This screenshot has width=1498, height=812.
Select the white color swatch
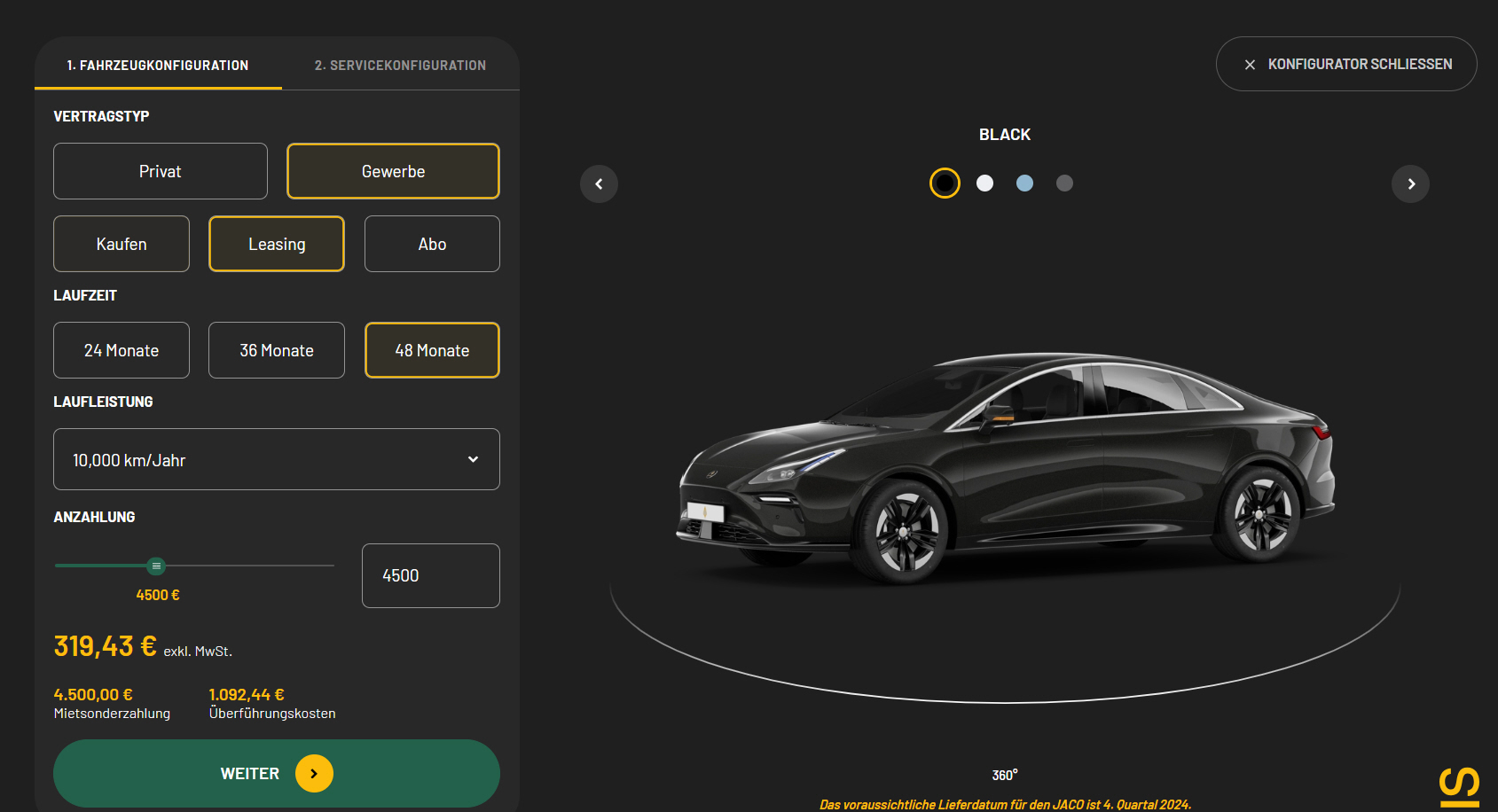984,183
